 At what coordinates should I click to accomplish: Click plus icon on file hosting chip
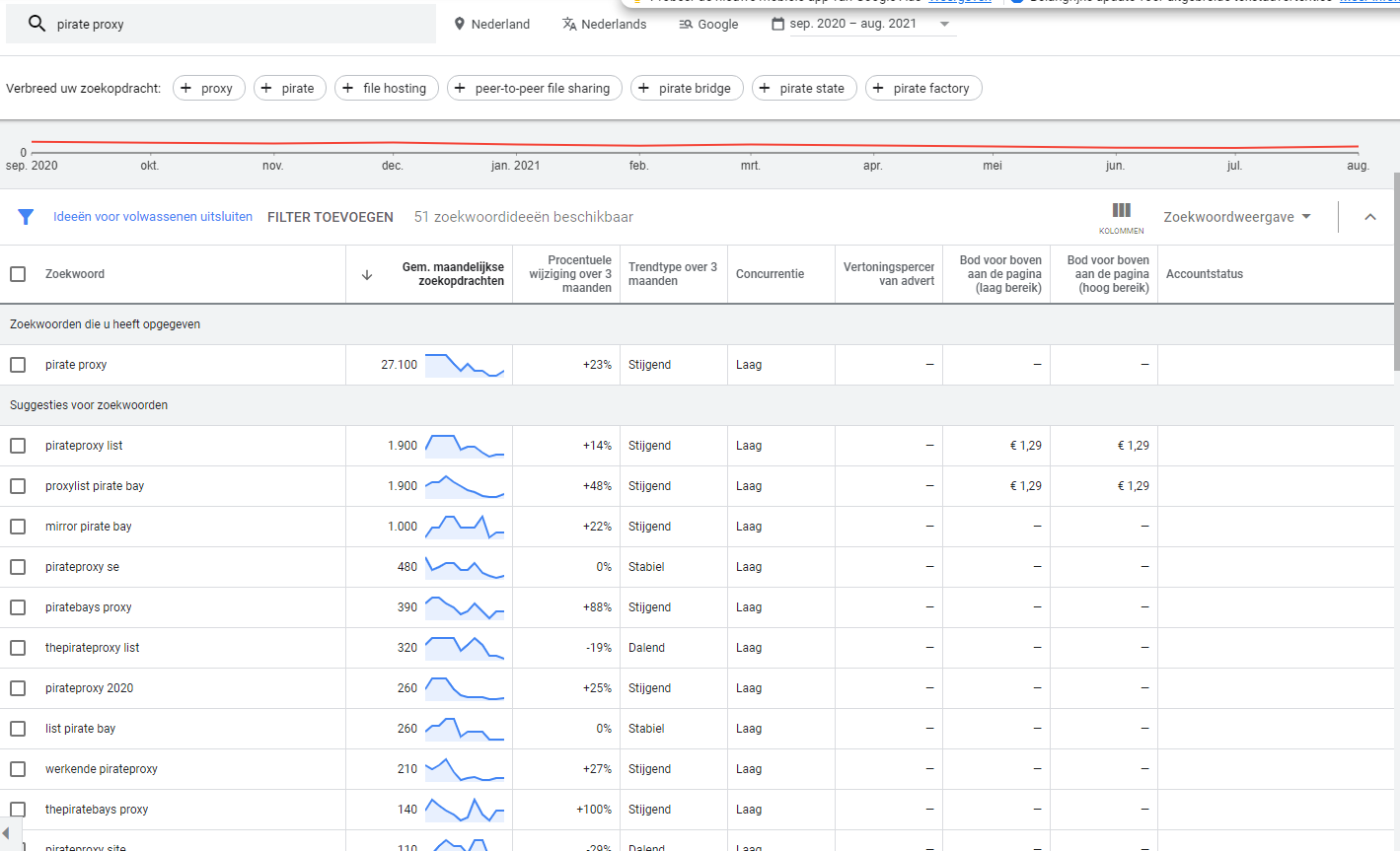pos(347,88)
